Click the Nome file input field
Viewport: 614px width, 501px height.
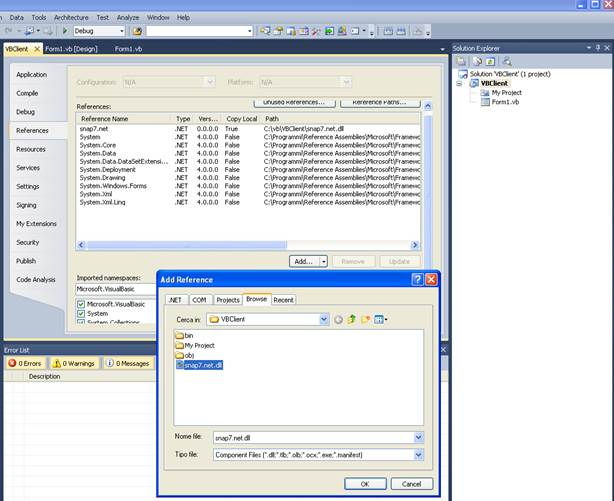tap(314, 438)
